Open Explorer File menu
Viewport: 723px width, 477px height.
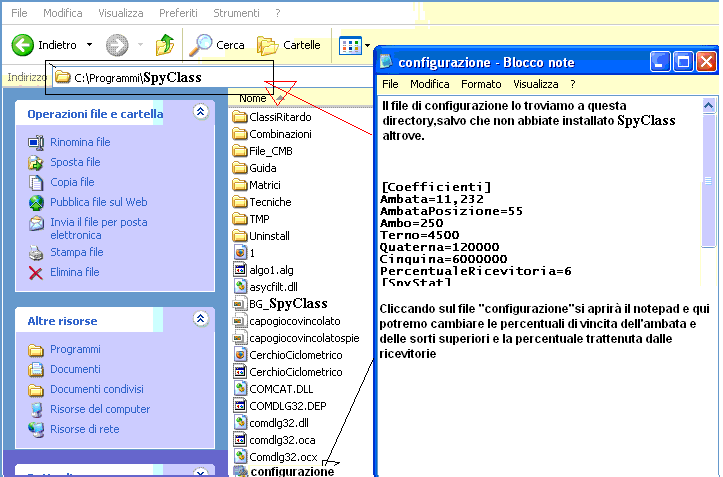pos(19,13)
